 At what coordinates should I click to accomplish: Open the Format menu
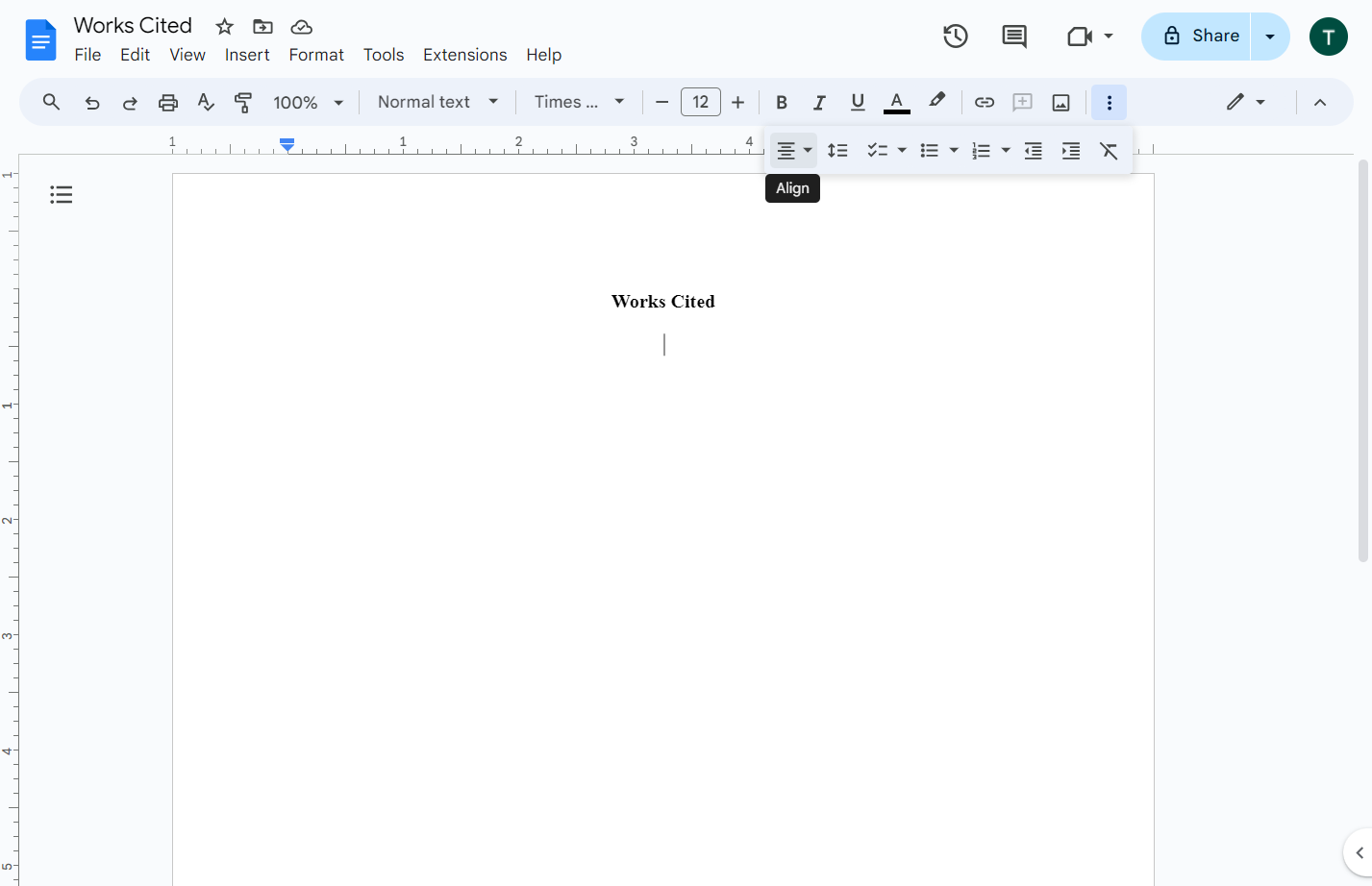pyautogui.click(x=316, y=55)
